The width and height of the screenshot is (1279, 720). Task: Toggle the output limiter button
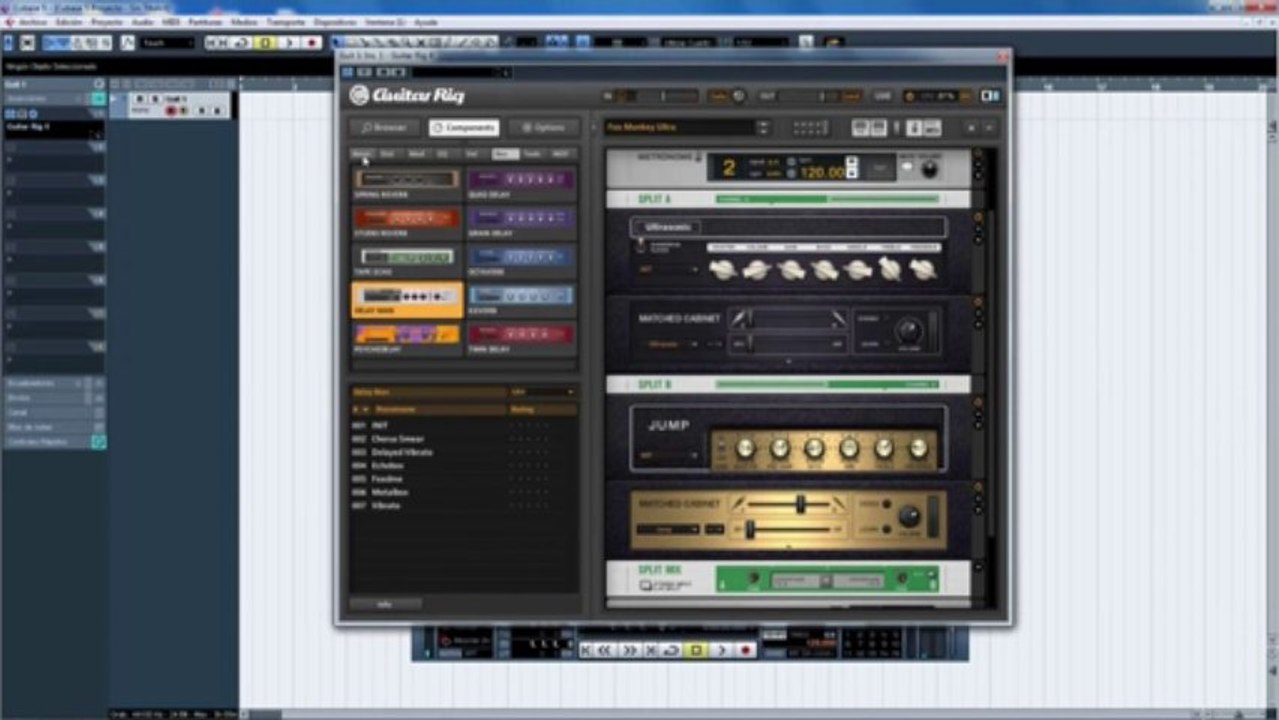[x=851, y=96]
